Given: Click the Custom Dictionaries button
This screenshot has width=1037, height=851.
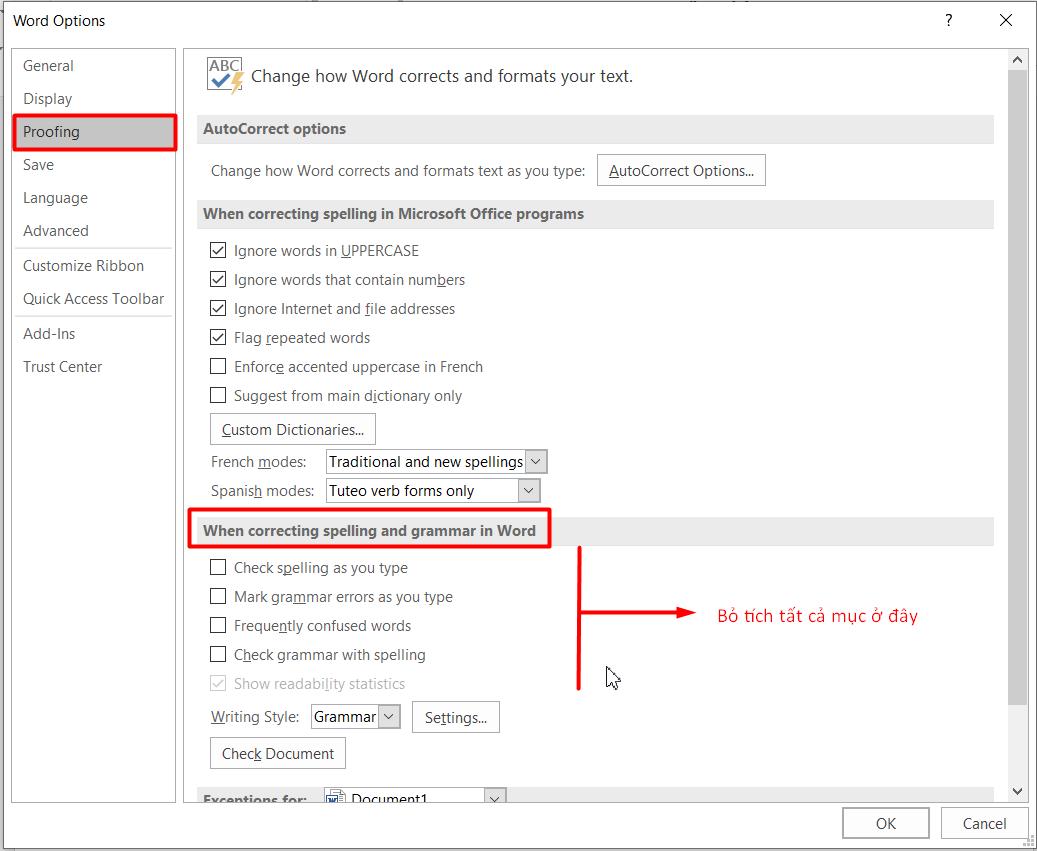Looking at the screenshot, I should click(292, 430).
